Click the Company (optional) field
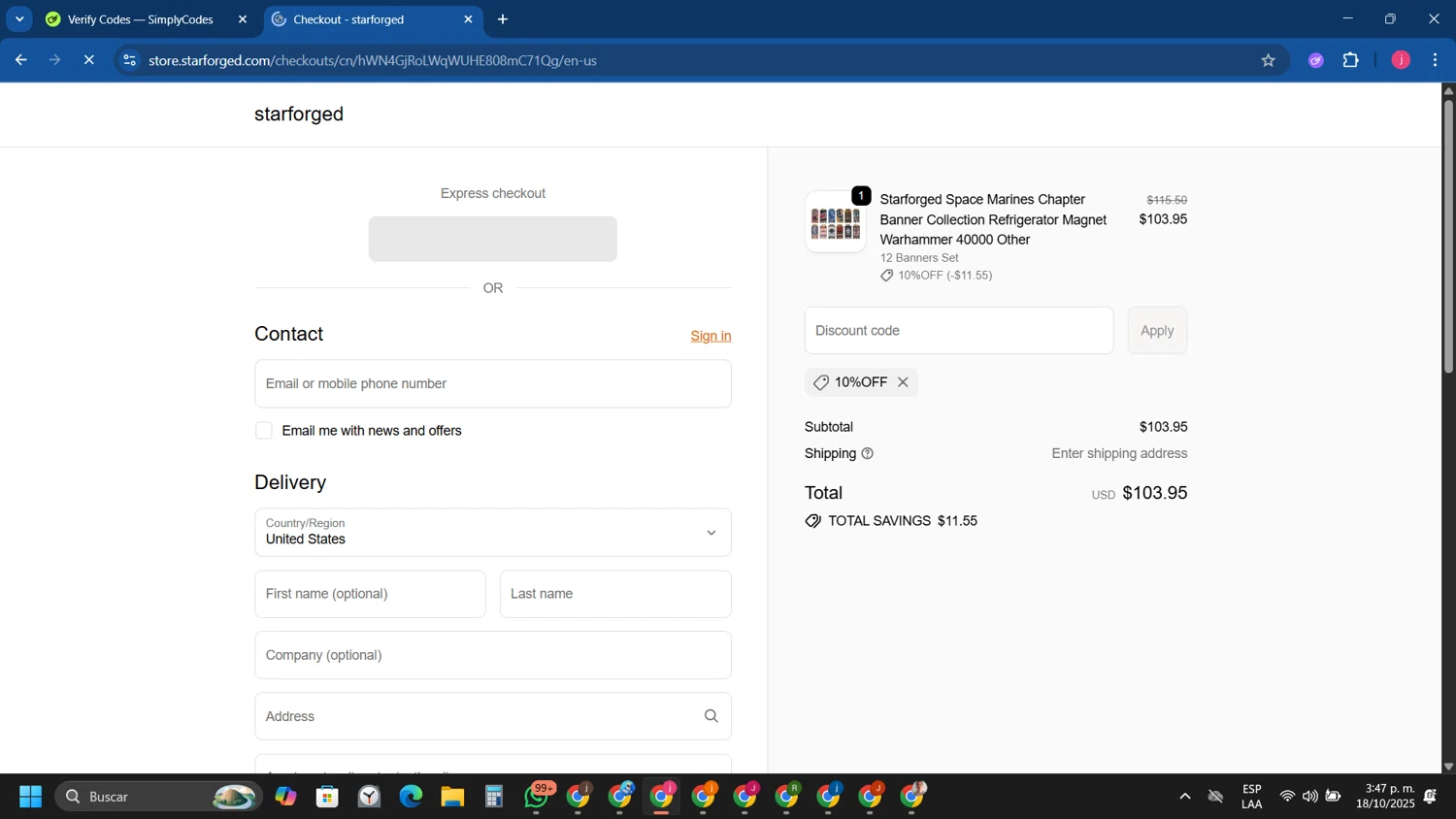This screenshot has height=819, width=1456. 493,655
